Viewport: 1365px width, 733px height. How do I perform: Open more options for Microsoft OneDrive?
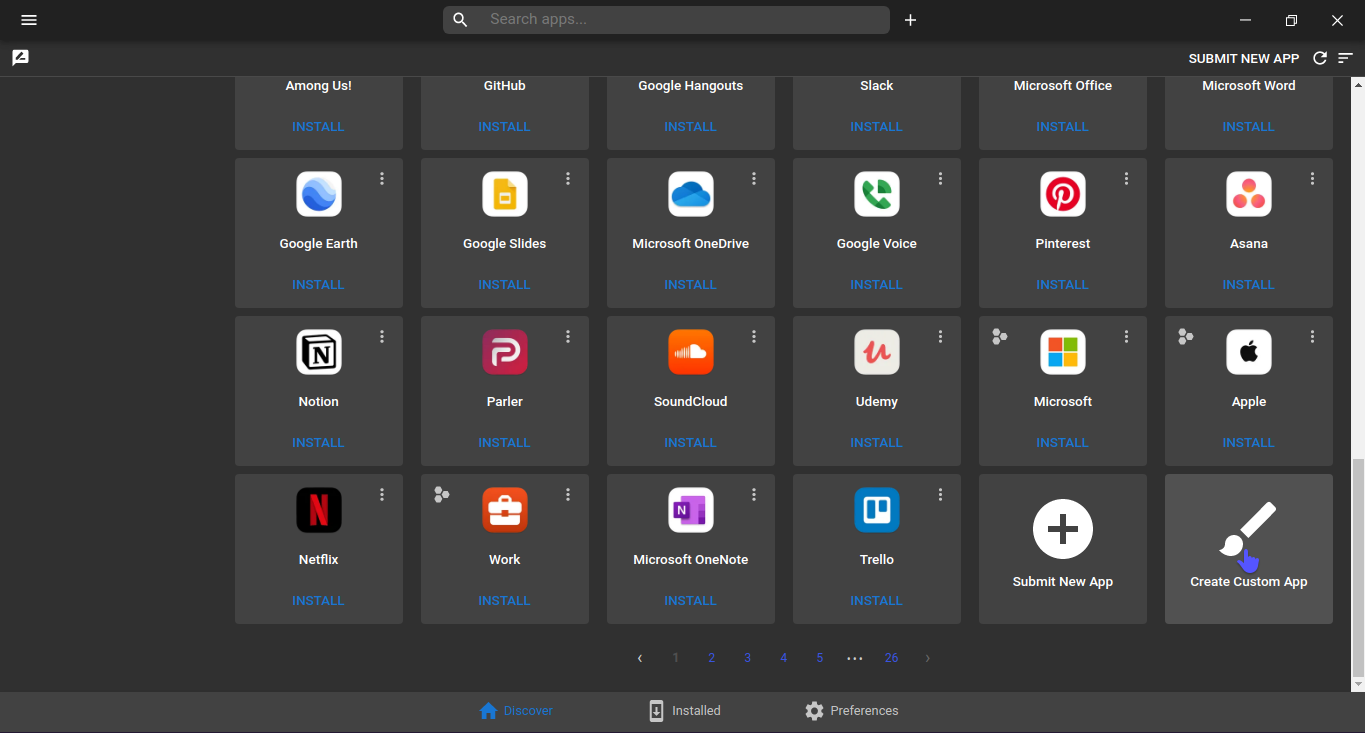pos(754,179)
